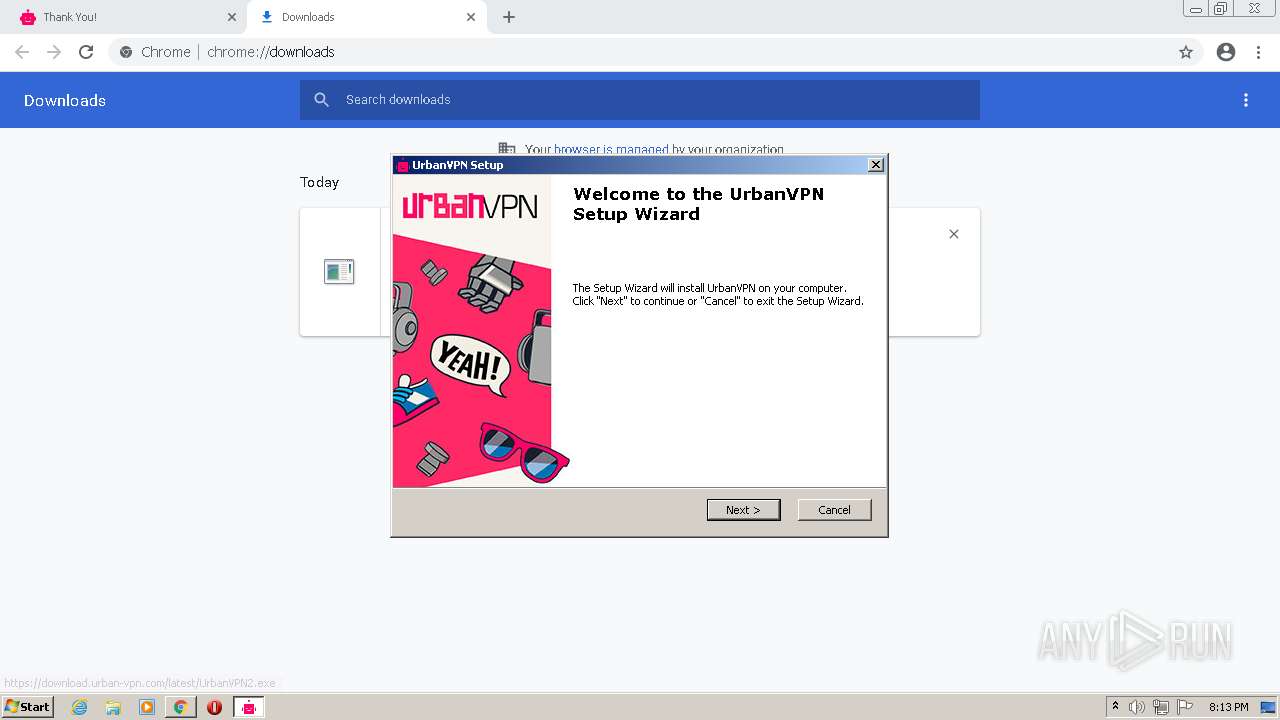Show hidden system tray icons
Viewport: 1280px width, 720px height.
[x=1115, y=707]
